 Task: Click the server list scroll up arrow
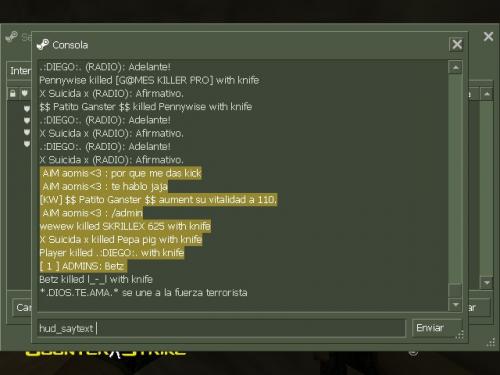(x=487, y=94)
